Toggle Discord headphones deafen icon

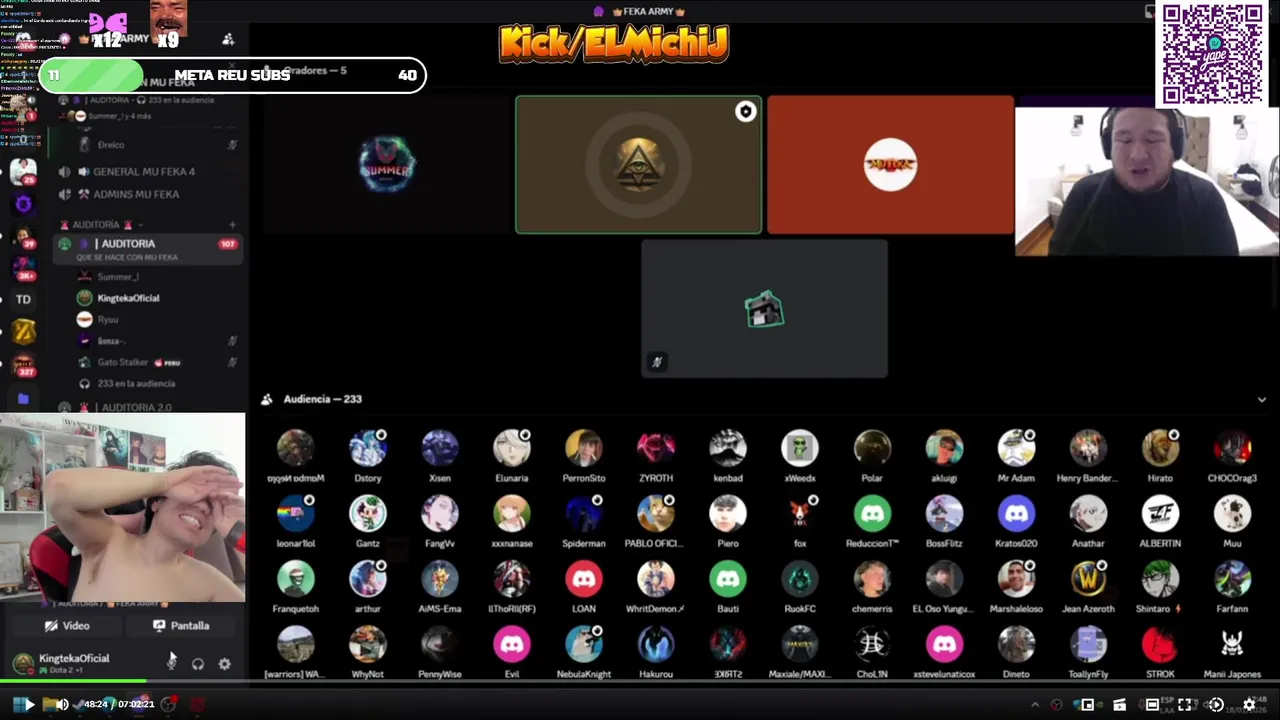198,664
